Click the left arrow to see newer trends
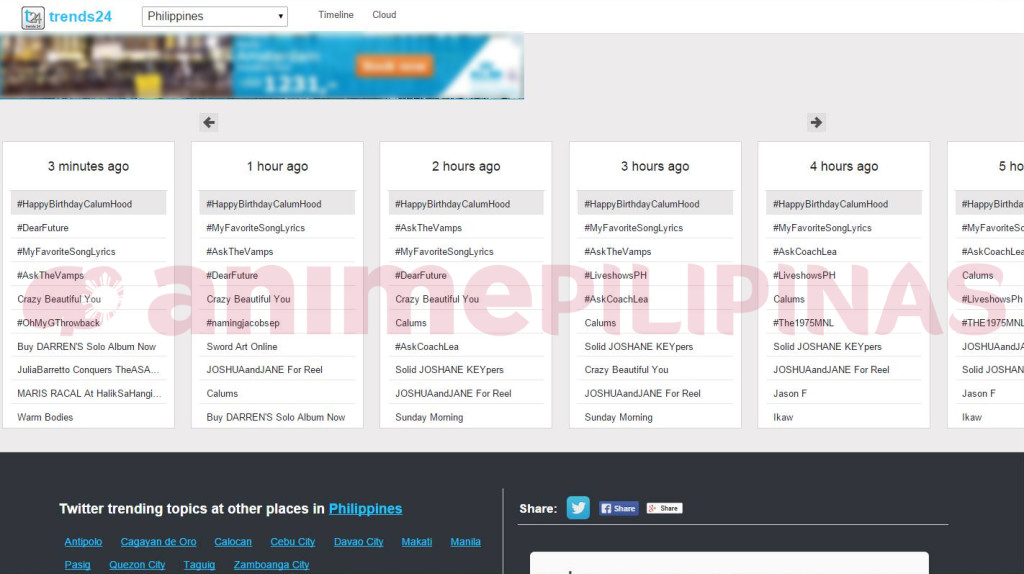 pyautogui.click(x=209, y=122)
